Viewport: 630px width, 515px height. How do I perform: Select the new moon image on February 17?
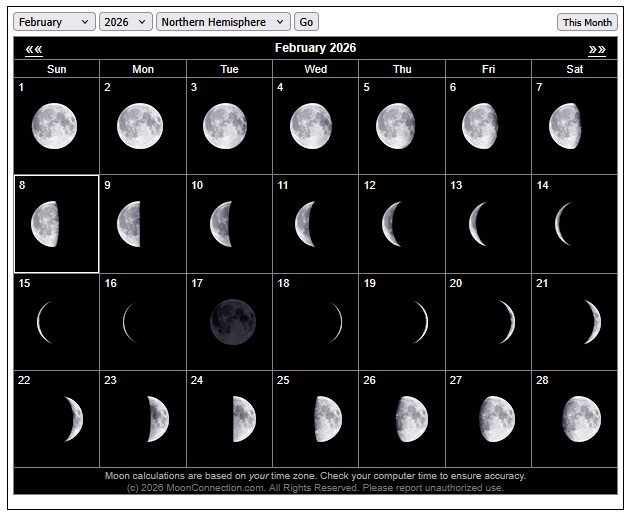tap(232, 322)
